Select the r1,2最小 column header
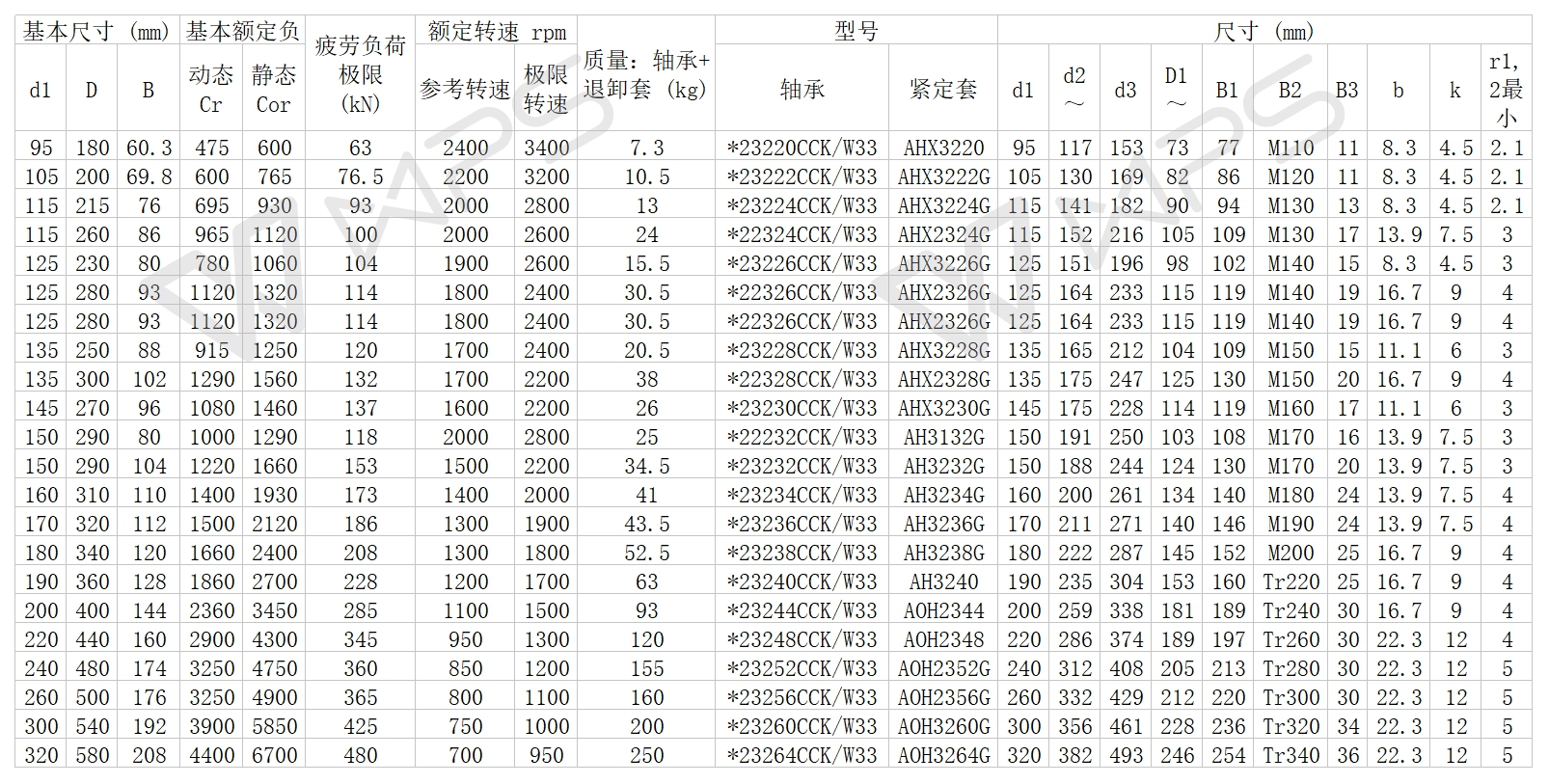 point(1506,89)
